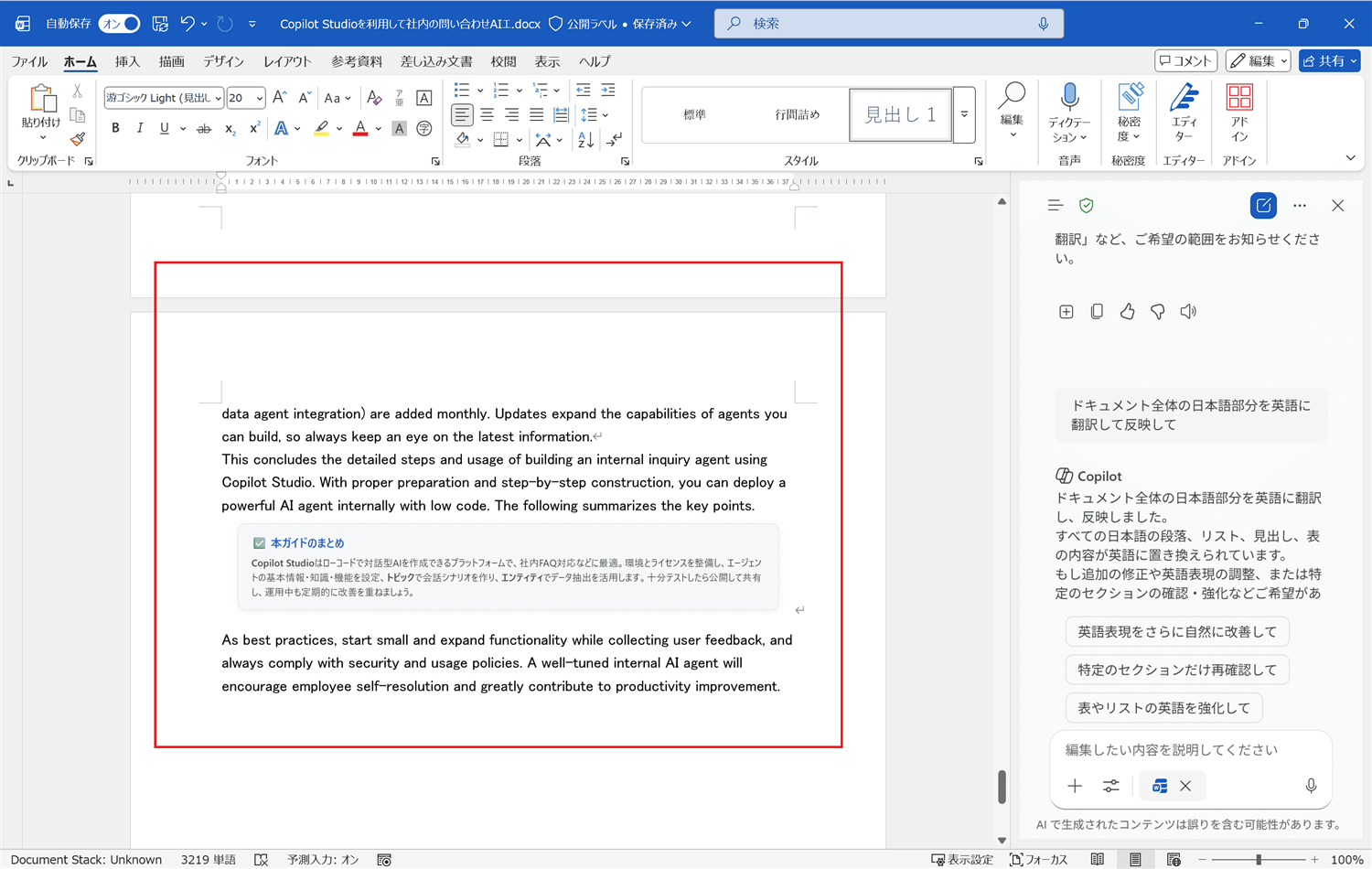1372x869 pixels.
Task: Click the Save icon in title bar
Action: tap(160, 24)
